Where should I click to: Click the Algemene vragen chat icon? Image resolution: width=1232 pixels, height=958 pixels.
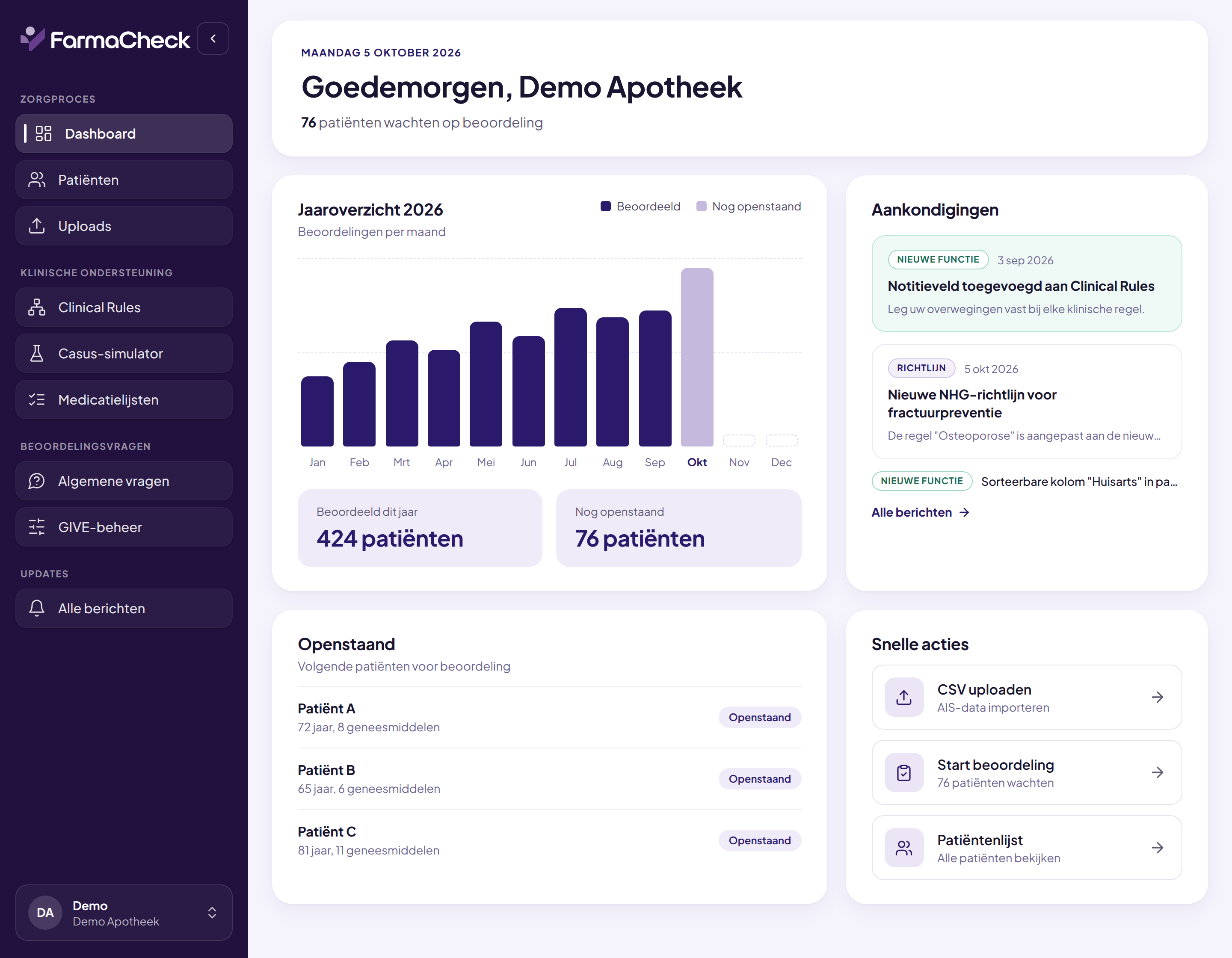[x=37, y=481]
